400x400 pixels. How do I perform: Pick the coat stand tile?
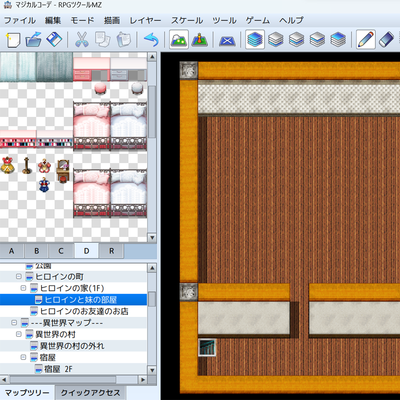27,166
